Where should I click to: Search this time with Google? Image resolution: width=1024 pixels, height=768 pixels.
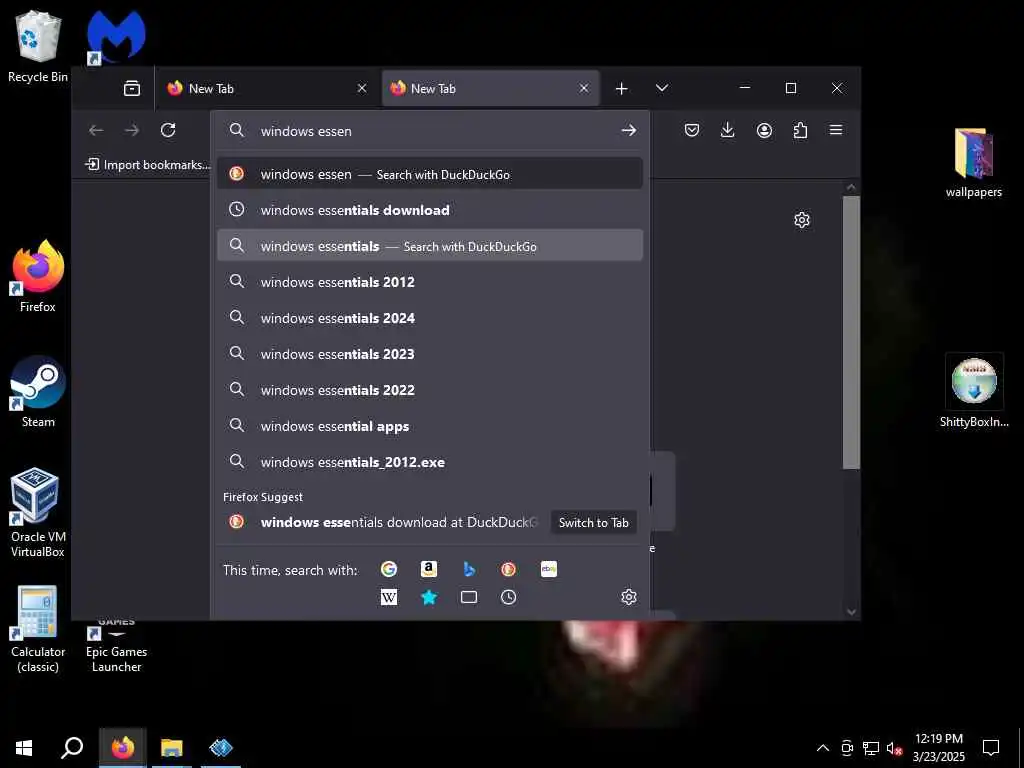[x=389, y=569]
